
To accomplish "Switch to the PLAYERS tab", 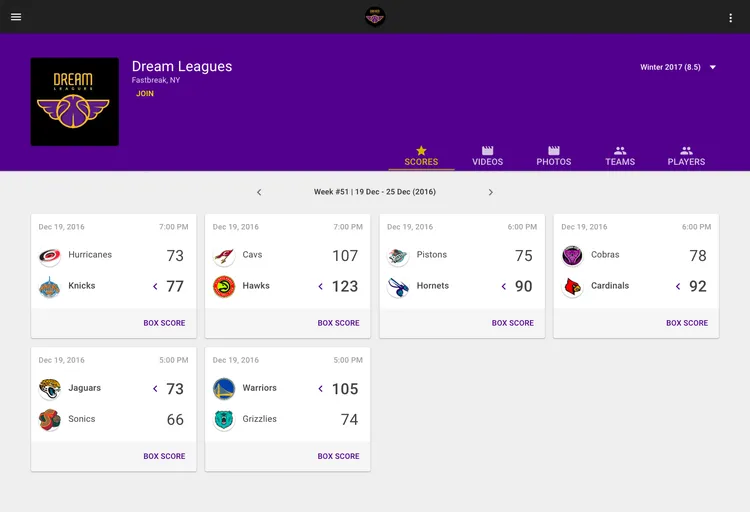I will pyautogui.click(x=686, y=156).
